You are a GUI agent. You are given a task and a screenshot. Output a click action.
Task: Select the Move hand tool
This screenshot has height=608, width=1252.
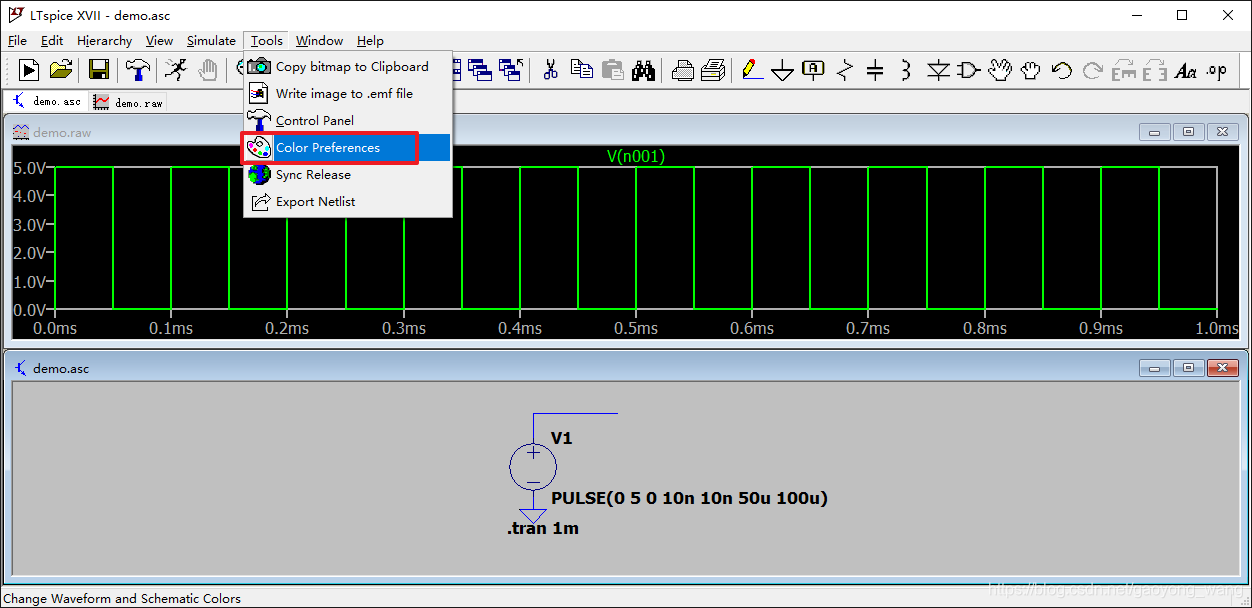pyautogui.click(x=1000, y=69)
